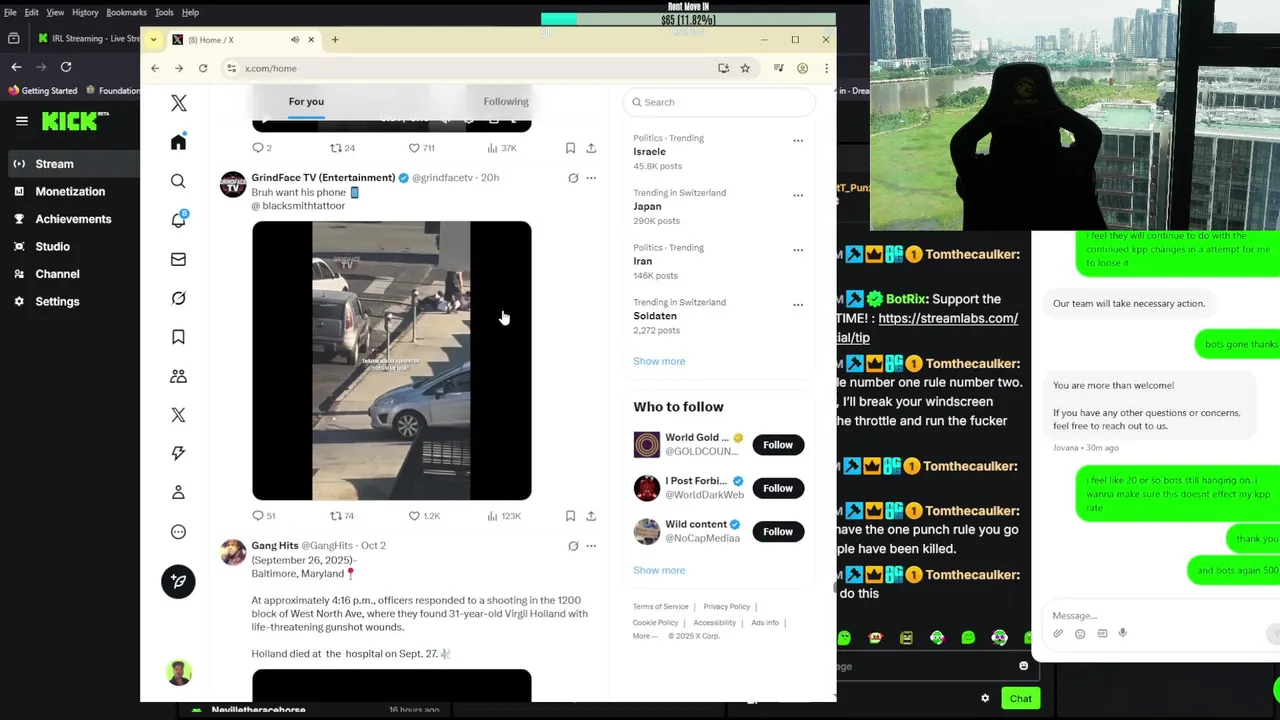Image resolution: width=1280 pixels, height=720 pixels.
Task: Click the compose post feather button
Action: [x=178, y=582]
